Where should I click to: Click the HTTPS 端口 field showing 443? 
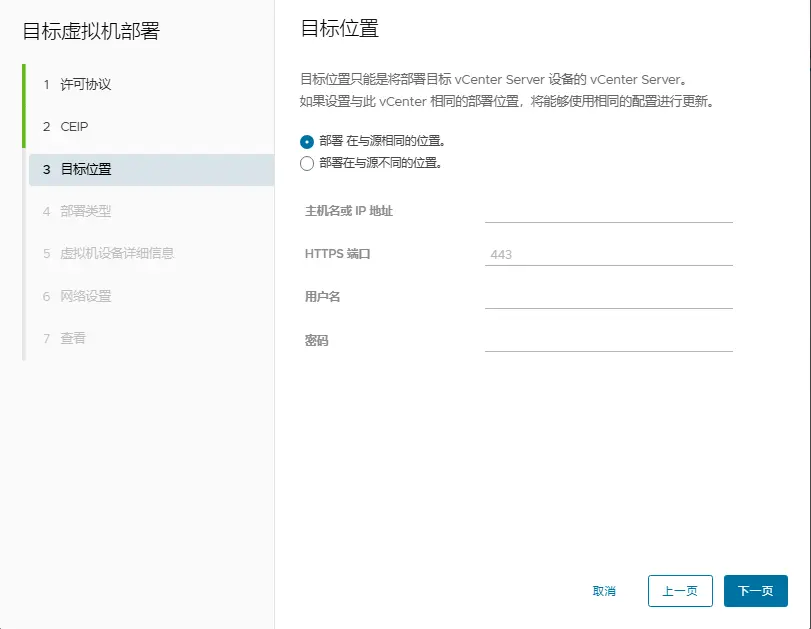pos(608,254)
